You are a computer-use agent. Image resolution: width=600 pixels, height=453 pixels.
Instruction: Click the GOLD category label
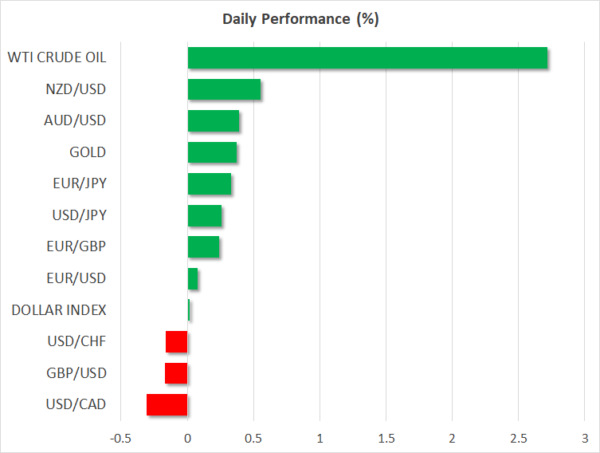click(x=87, y=153)
